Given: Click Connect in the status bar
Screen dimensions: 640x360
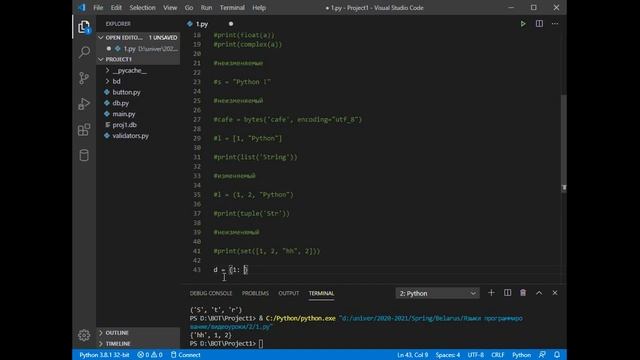Looking at the screenshot, I should (185, 355).
